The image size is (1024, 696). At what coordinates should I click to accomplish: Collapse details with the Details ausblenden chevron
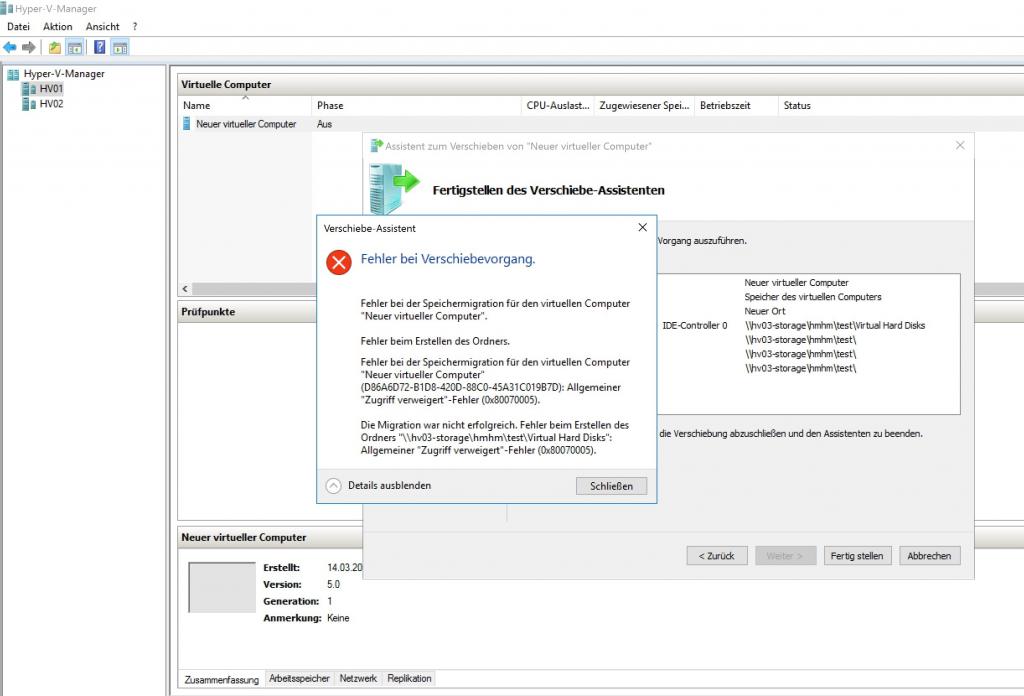(x=334, y=486)
